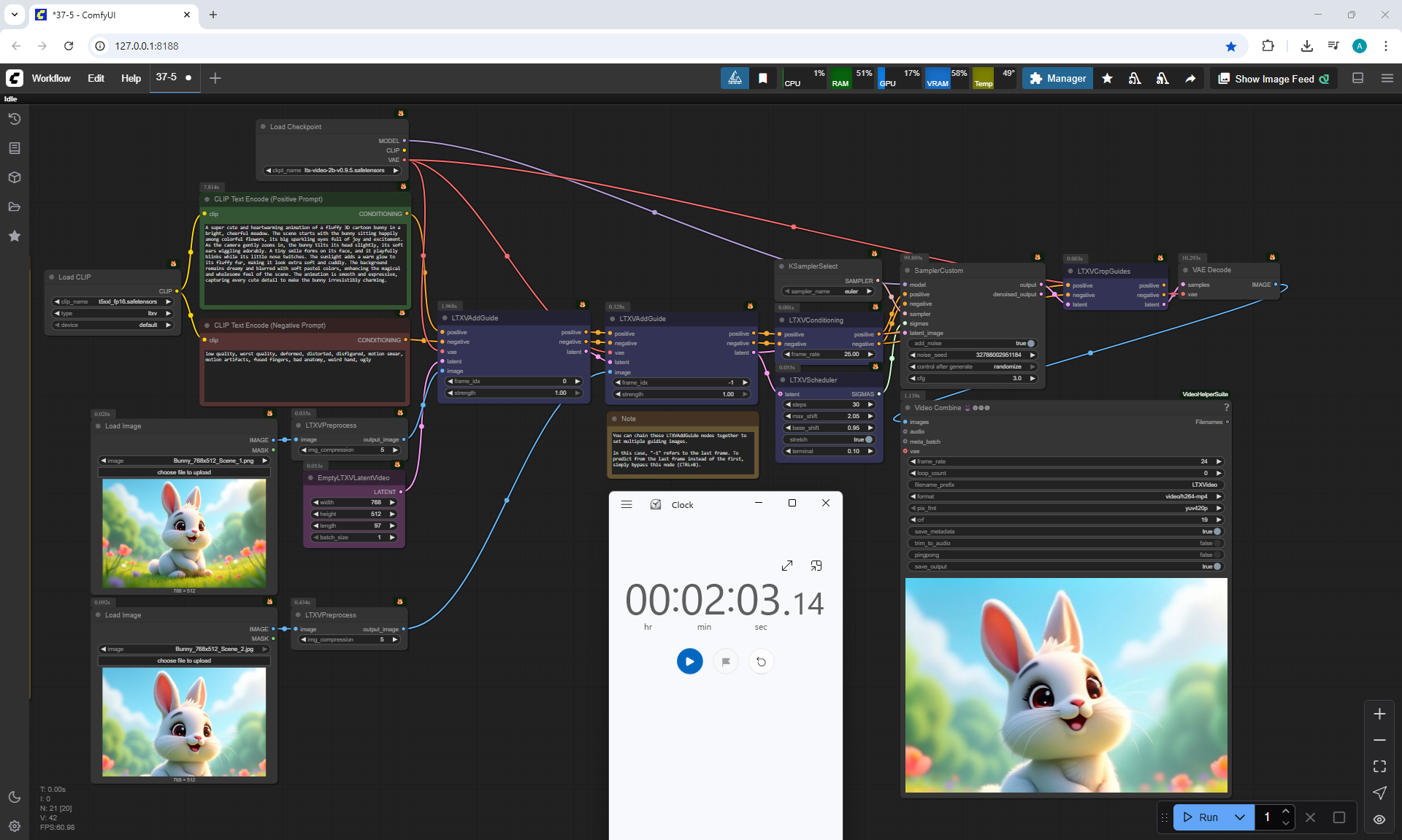Click the reset stopwatch icon in Clock
Screen dimensions: 1402x840
pyautogui.click(x=761, y=661)
